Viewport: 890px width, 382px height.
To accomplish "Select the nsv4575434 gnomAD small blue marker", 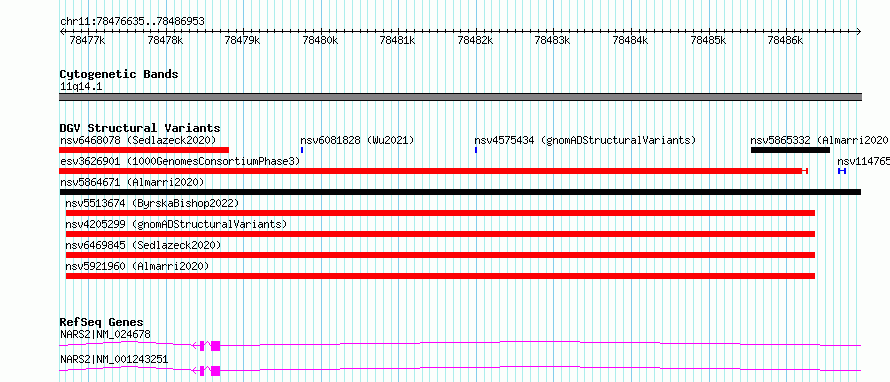I will click(476, 150).
